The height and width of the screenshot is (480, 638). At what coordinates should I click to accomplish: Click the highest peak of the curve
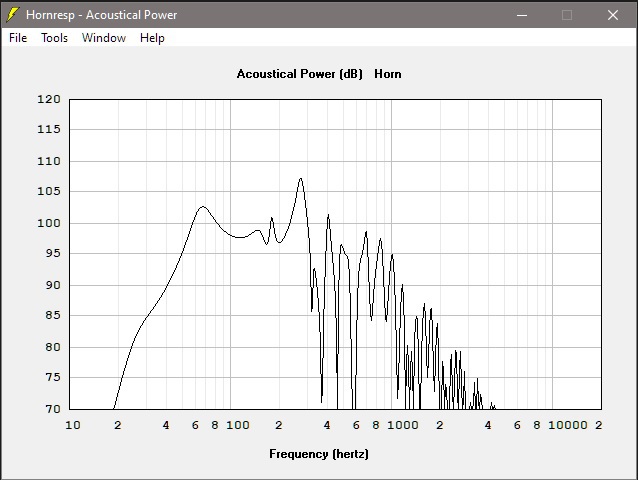point(301,179)
